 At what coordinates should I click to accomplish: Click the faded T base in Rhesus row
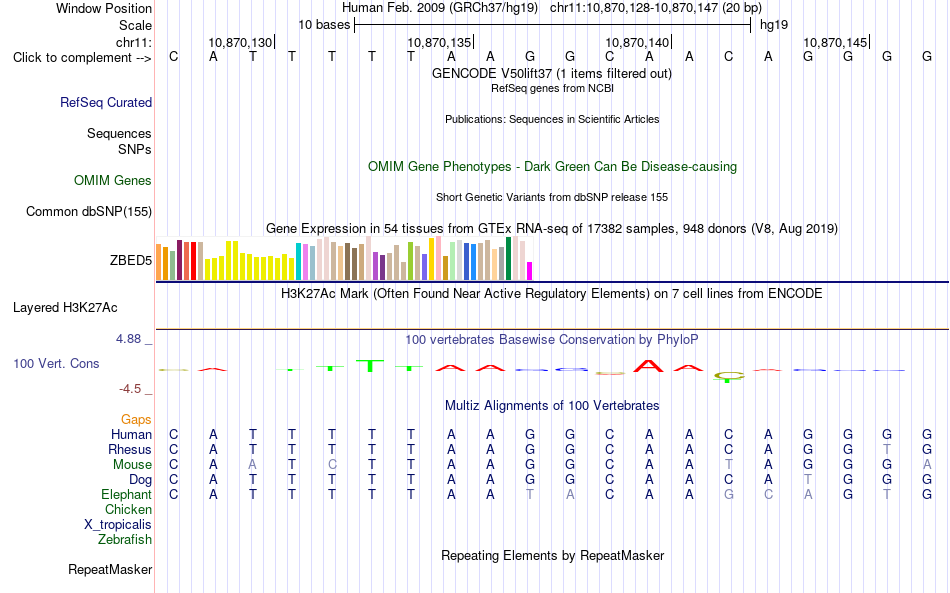click(x=887, y=449)
